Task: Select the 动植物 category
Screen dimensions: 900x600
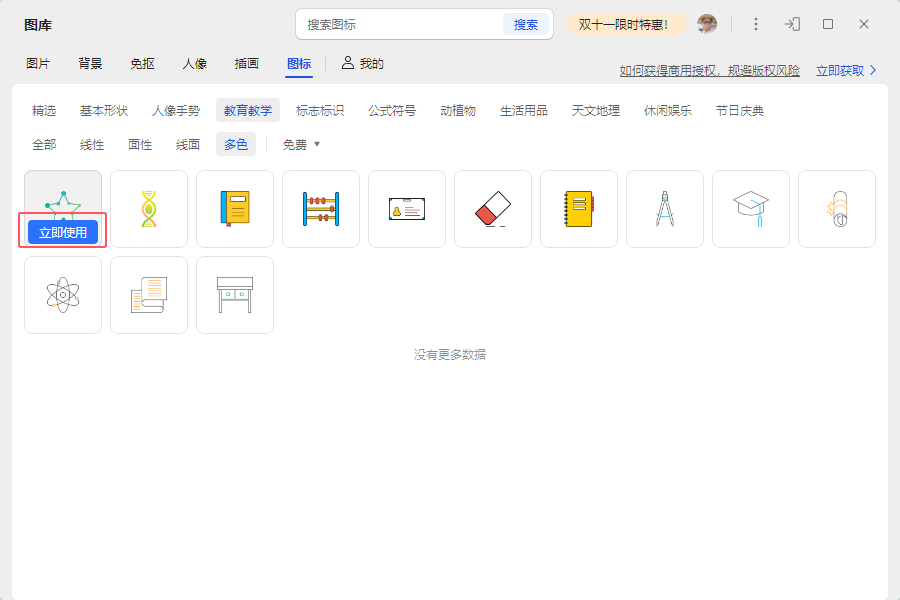Action: [x=458, y=111]
